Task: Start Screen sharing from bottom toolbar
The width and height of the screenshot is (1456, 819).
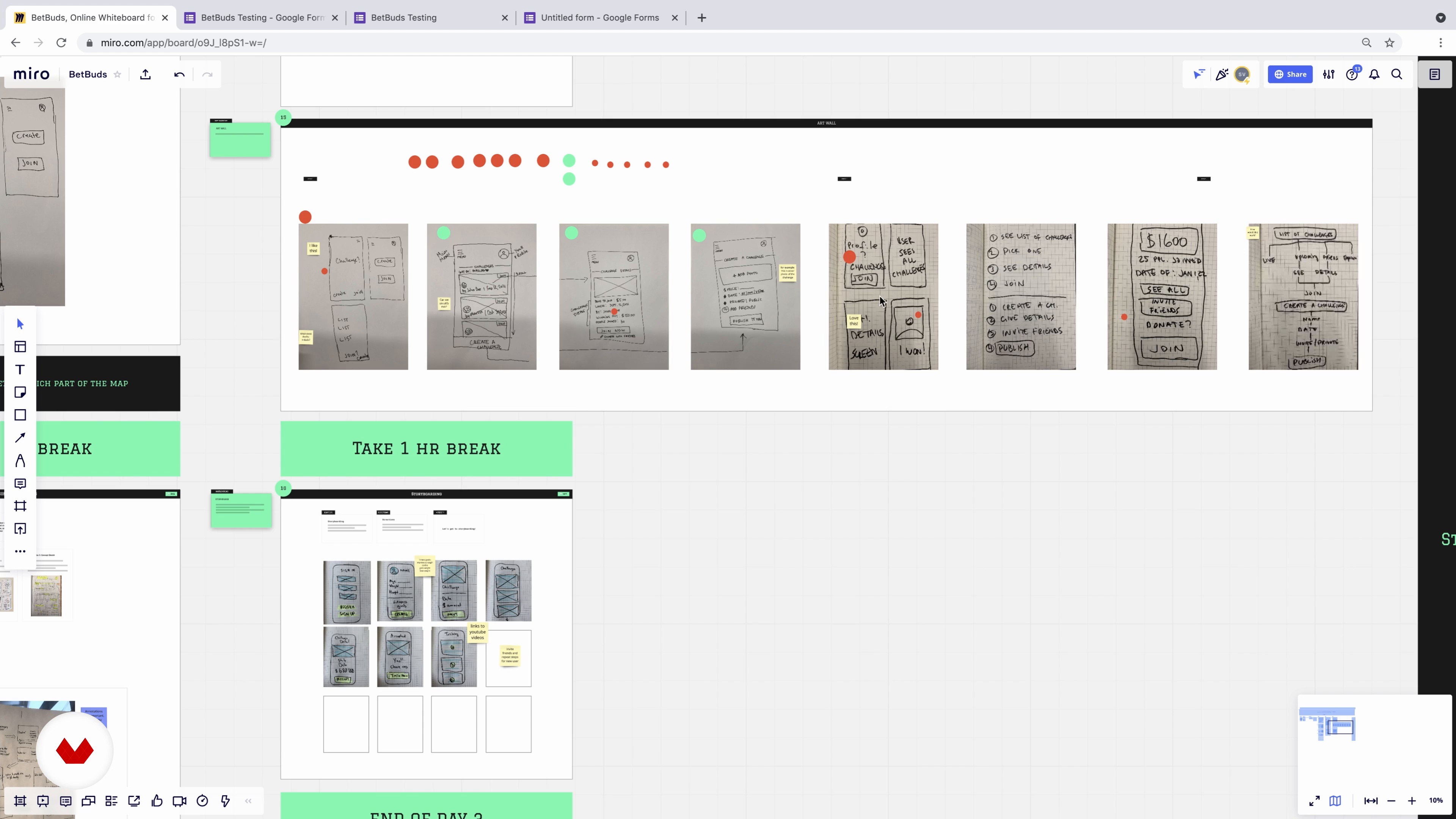Action: (x=134, y=801)
